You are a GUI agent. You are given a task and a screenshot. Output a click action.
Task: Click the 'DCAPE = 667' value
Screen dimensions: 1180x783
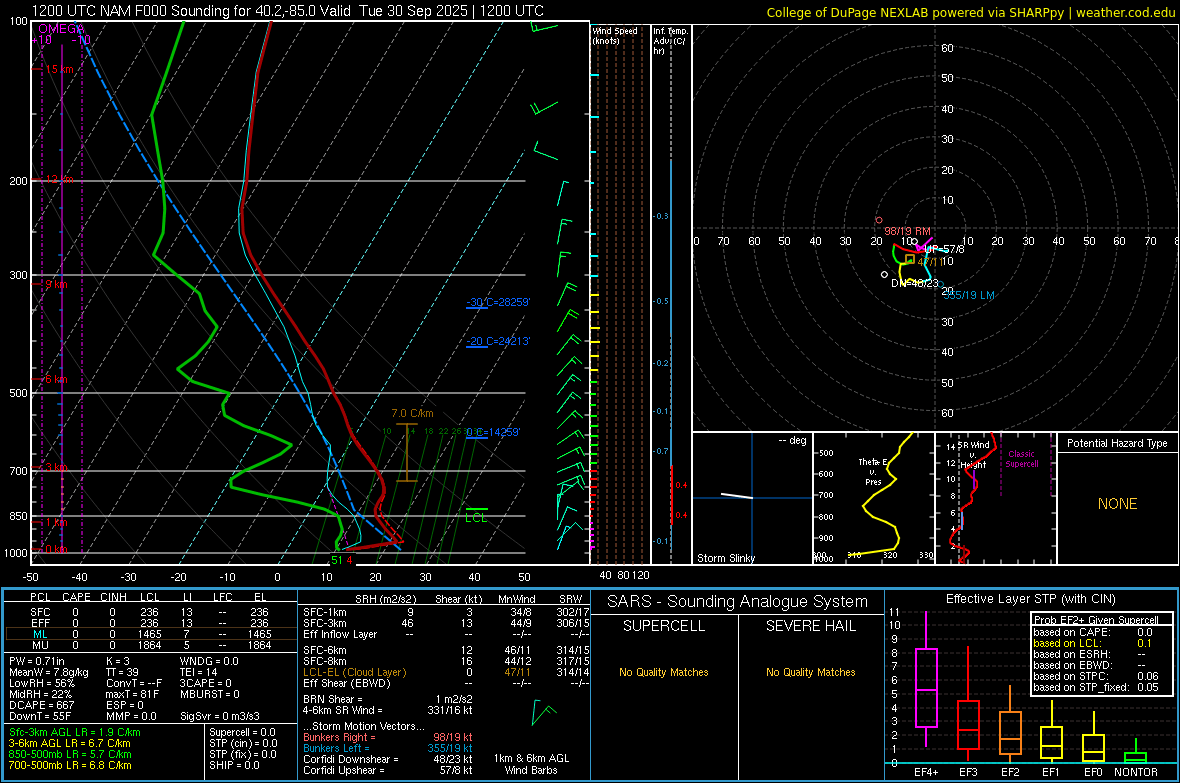41,705
